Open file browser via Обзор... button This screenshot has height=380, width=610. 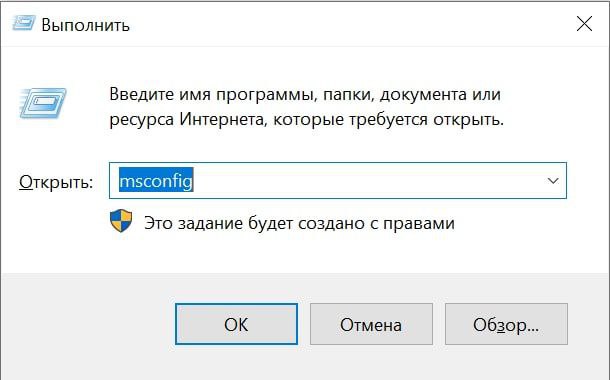point(506,324)
